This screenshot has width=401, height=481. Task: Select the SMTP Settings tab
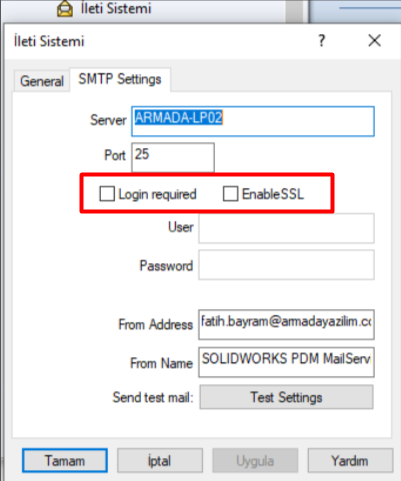[120, 79]
